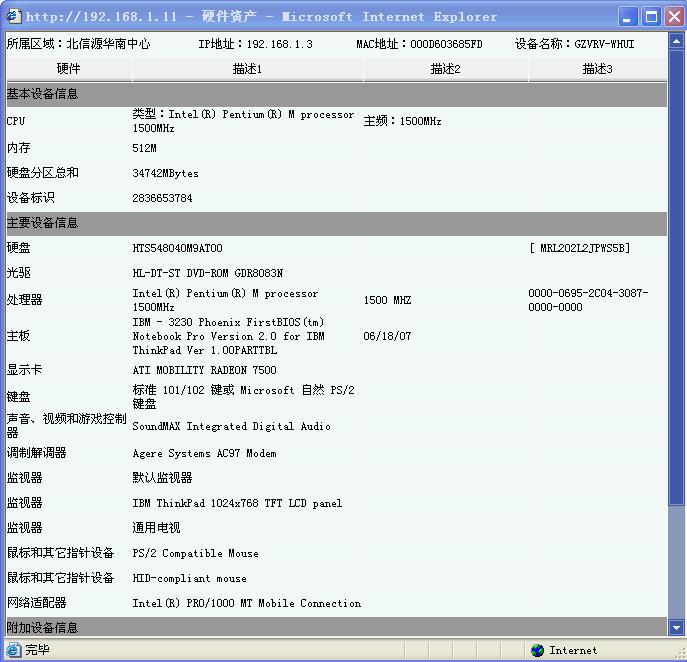This screenshot has height=662, width=687.
Task: Click the 附加设备信息 section header
Action: (336, 627)
